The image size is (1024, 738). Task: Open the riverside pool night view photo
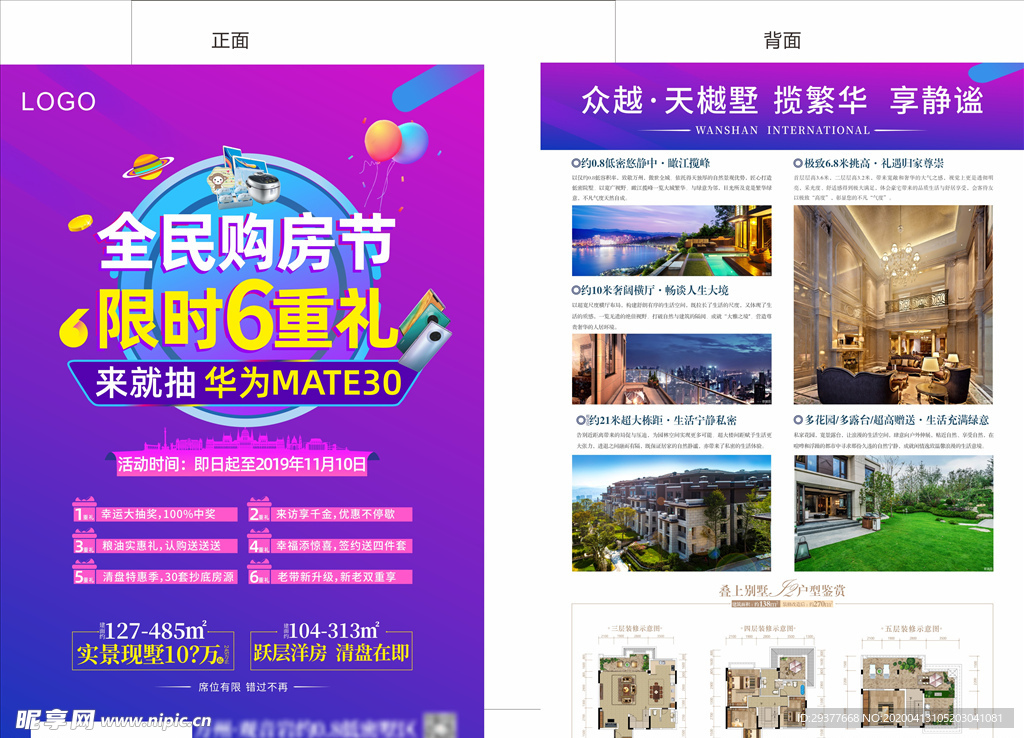click(x=671, y=241)
